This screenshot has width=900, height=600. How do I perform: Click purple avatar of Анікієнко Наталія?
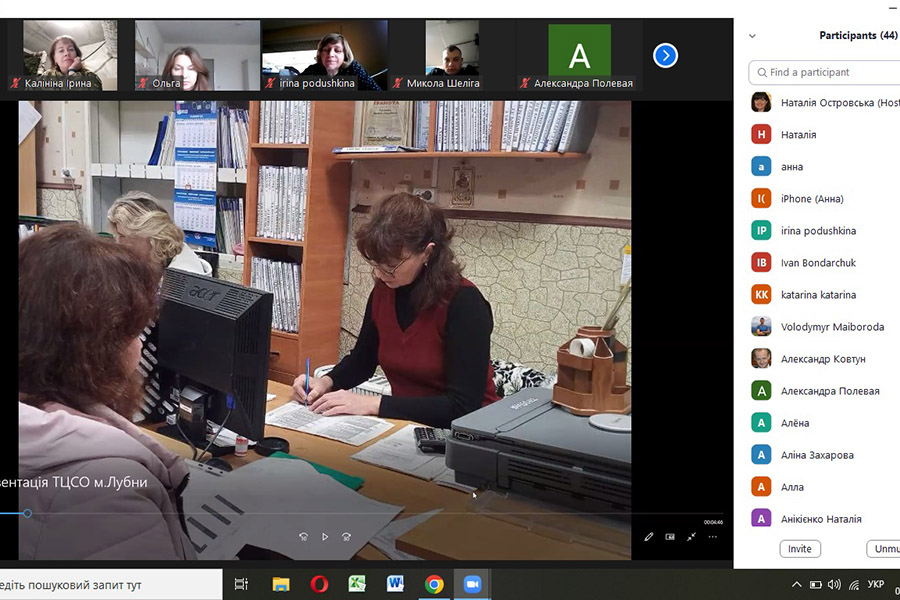[x=761, y=518]
